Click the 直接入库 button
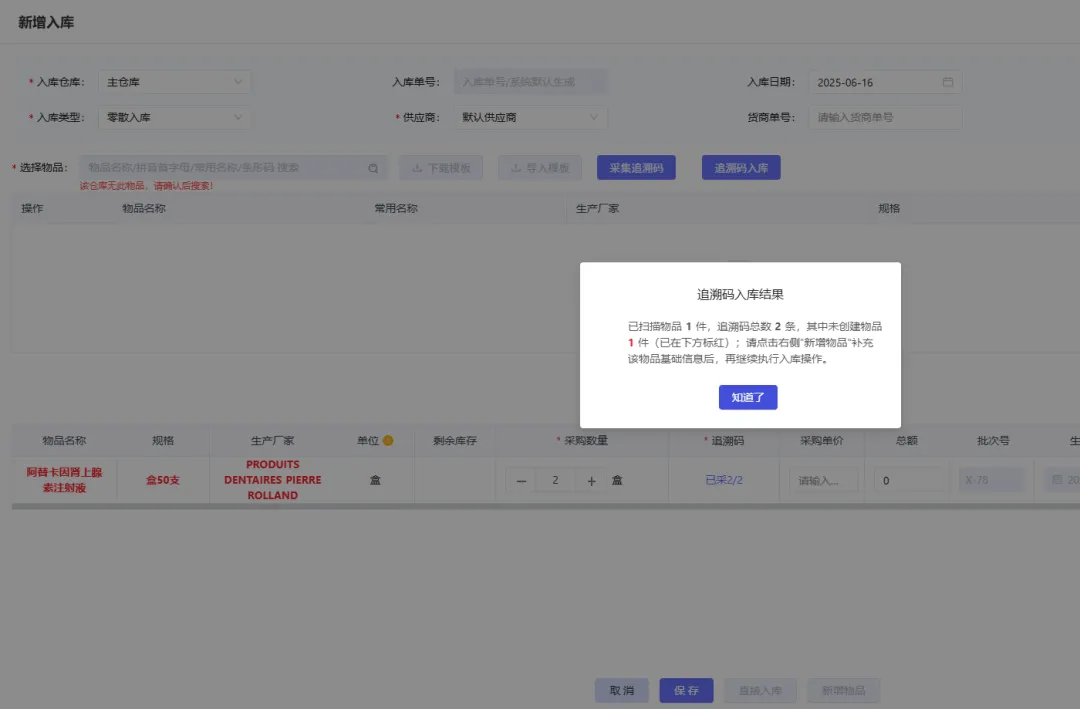The width and height of the screenshot is (1080, 709). [x=760, y=690]
